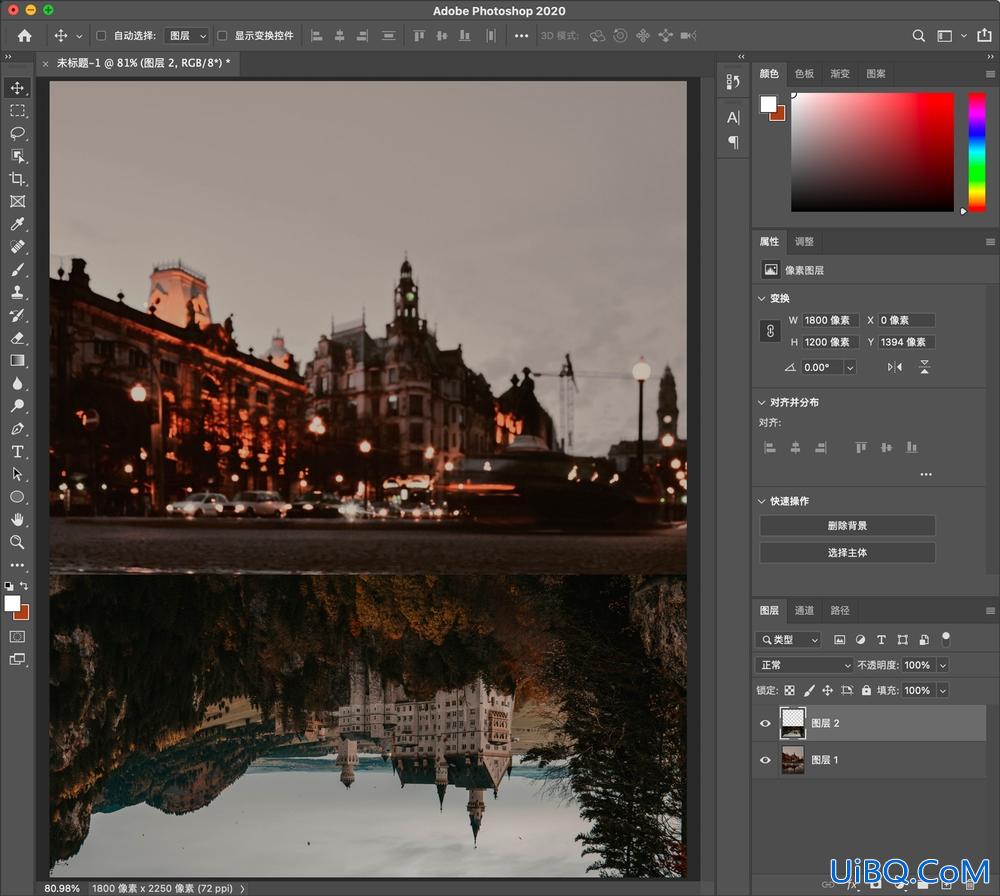This screenshot has height=896, width=1000.
Task: Switch to the 色板 tab
Action: (804, 74)
